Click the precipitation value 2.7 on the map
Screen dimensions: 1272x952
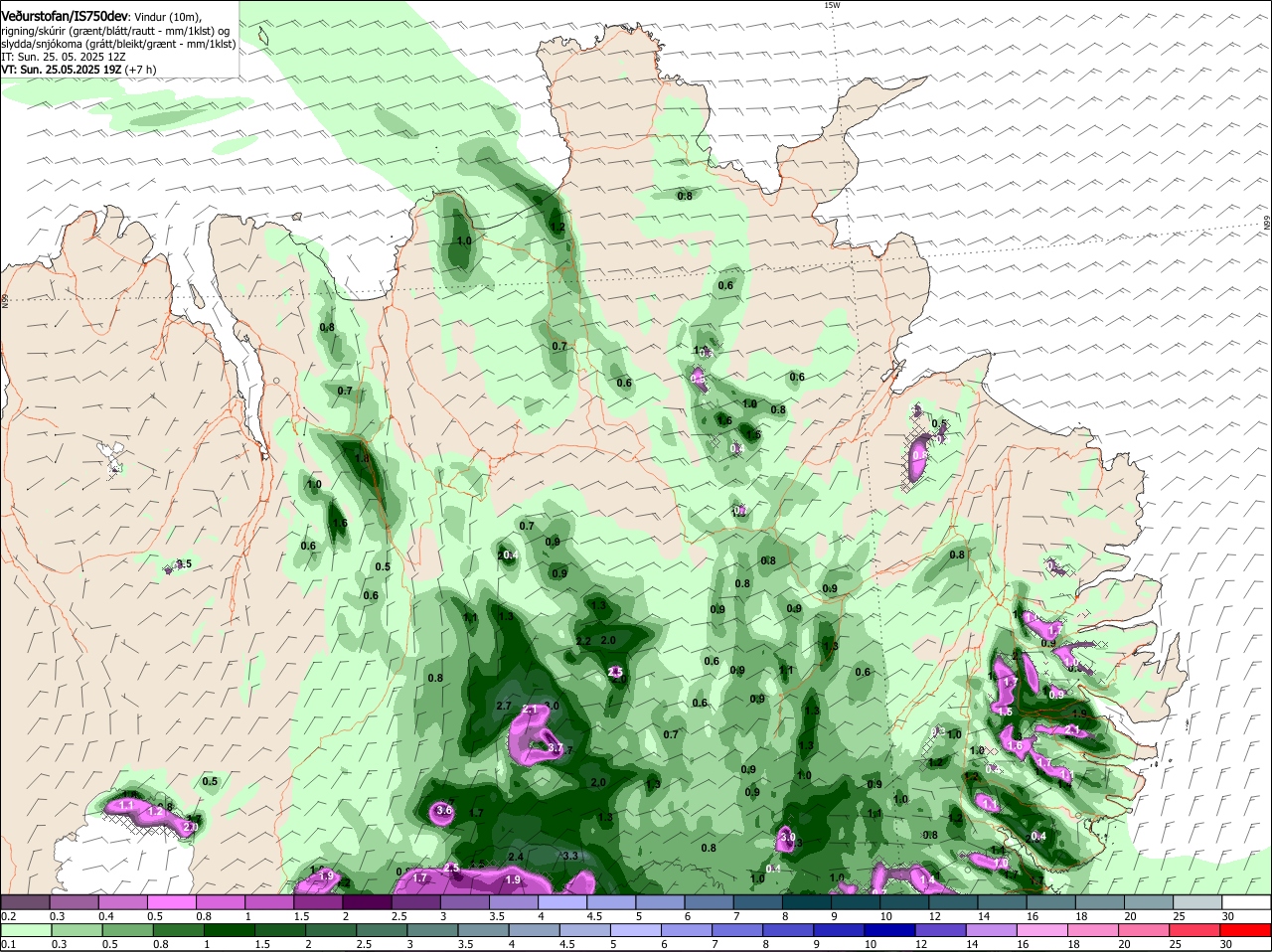coord(503,706)
